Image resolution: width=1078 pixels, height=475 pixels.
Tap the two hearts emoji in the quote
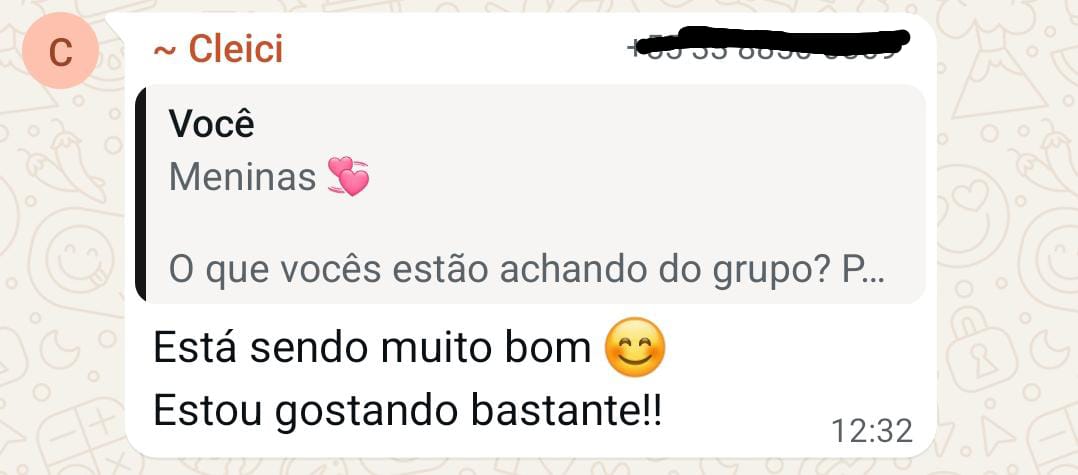(349, 176)
